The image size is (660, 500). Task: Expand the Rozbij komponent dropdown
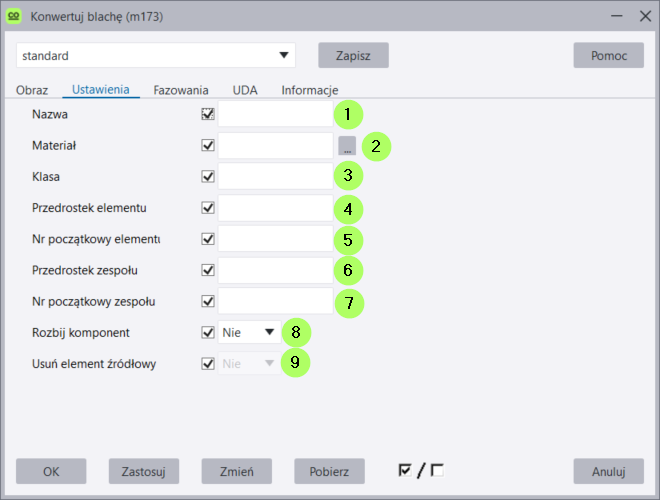tap(249, 332)
